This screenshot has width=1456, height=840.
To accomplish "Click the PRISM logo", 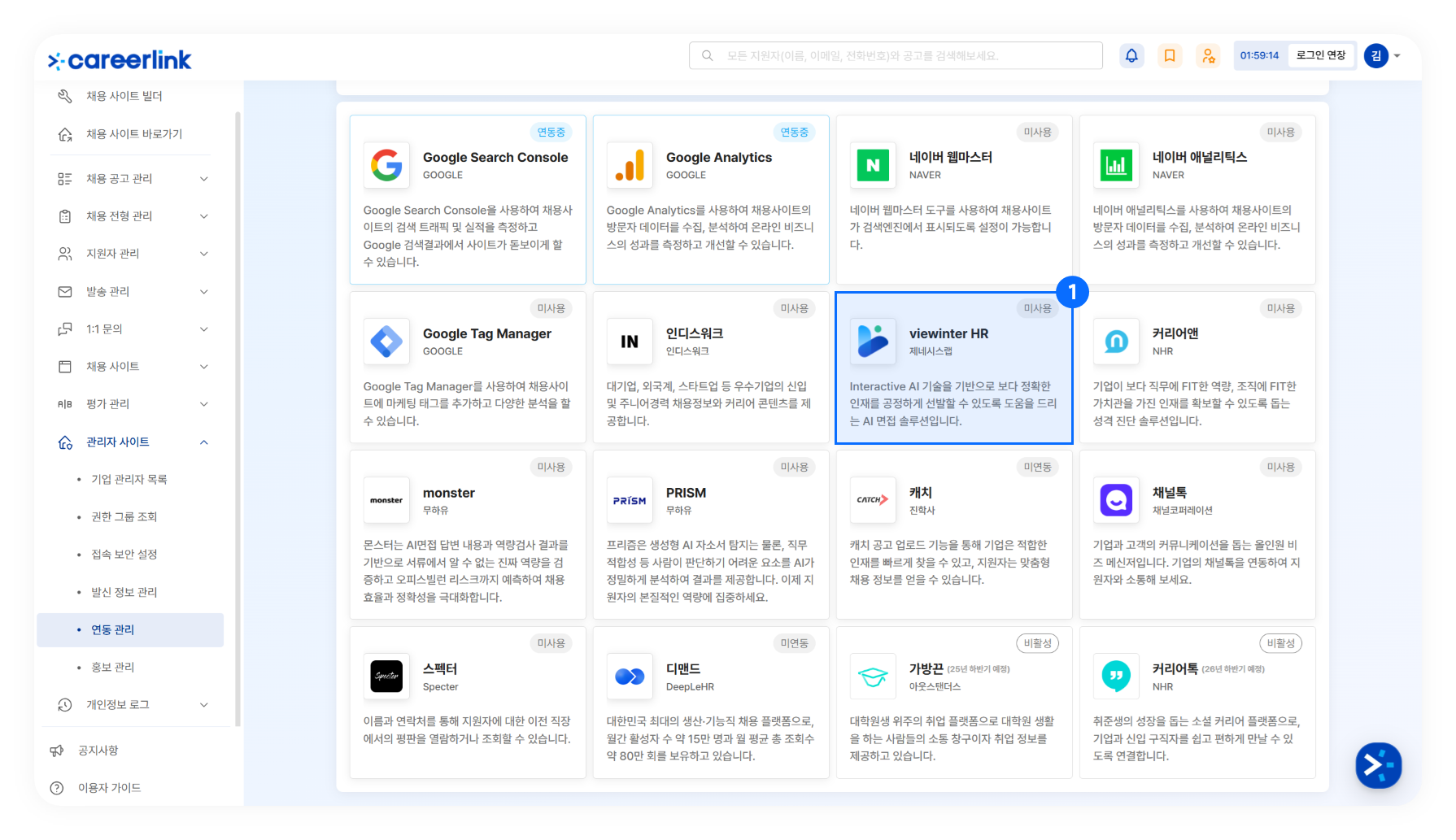I will click(630, 500).
